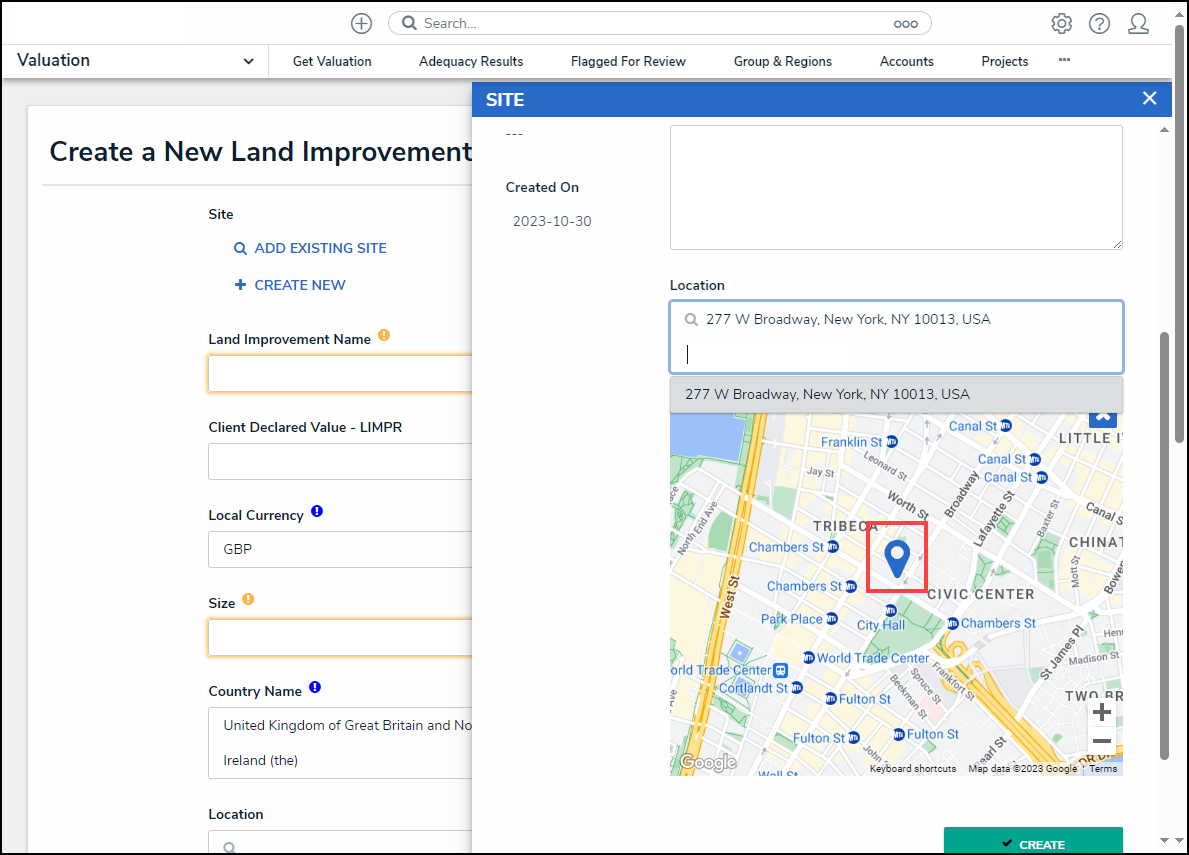Open the Country Name field
This screenshot has width=1189, height=855.
[x=340, y=743]
